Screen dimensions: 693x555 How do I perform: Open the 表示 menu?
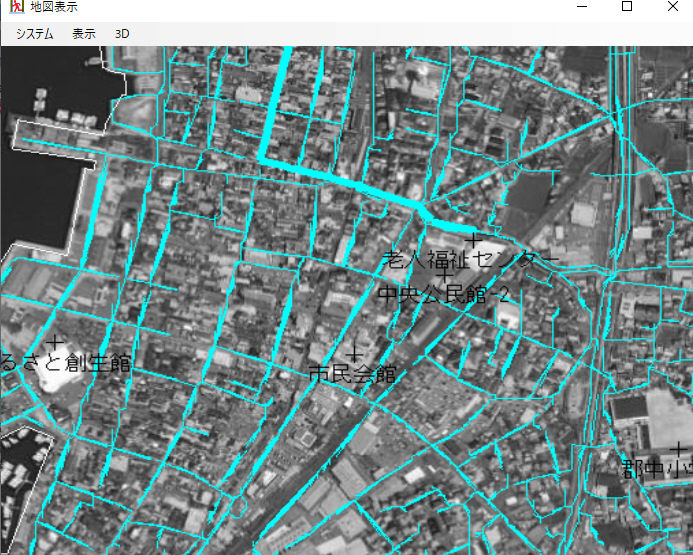84,33
